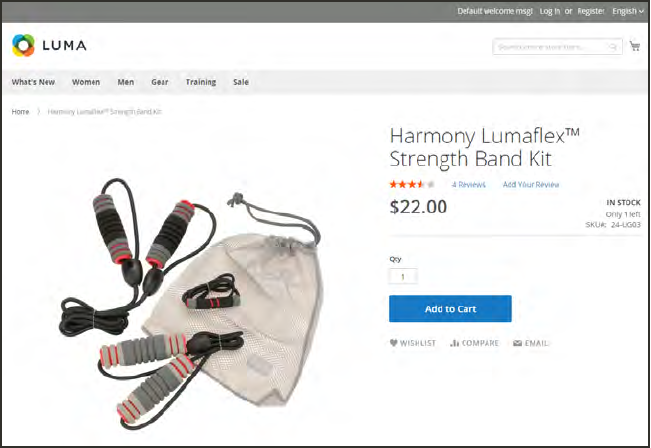Click the search magnifier icon
Screen dimensions: 651x448
click(613, 47)
